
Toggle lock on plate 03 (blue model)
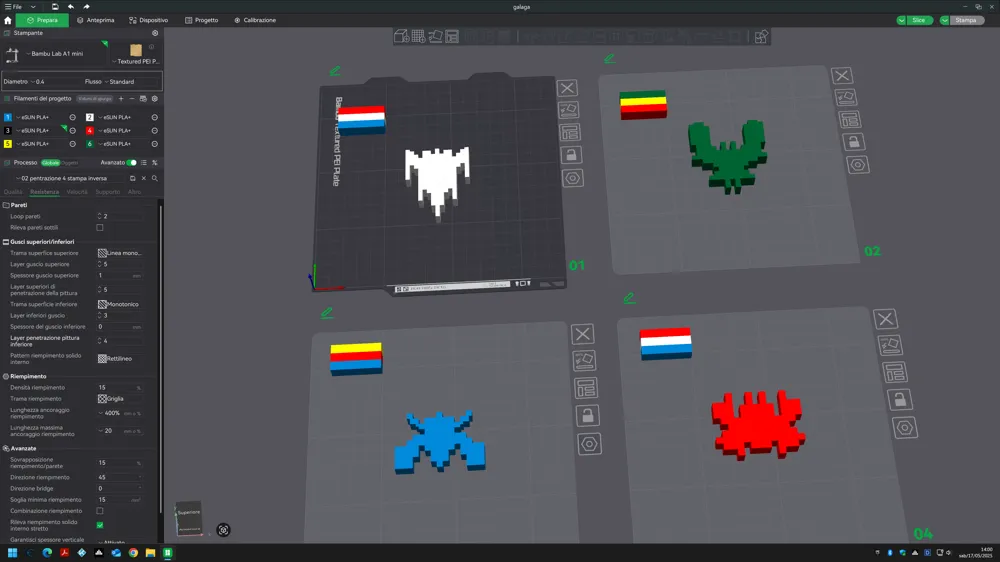[x=587, y=416]
